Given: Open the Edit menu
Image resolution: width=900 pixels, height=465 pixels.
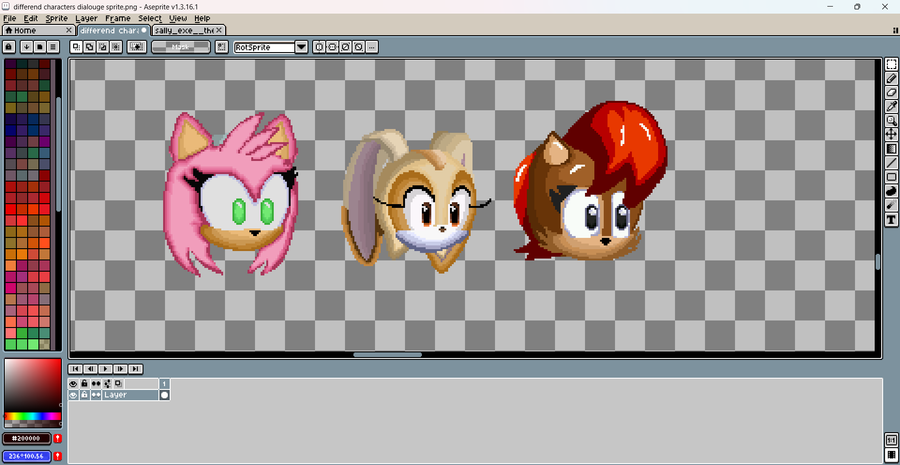Looking at the screenshot, I should click(x=30, y=18).
